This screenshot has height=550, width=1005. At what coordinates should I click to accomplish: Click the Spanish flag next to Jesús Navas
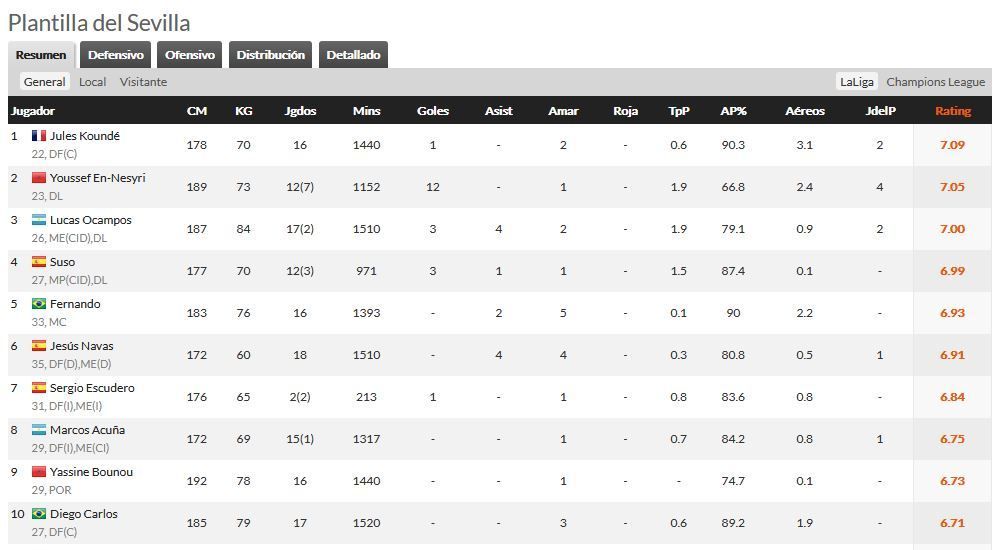39,346
